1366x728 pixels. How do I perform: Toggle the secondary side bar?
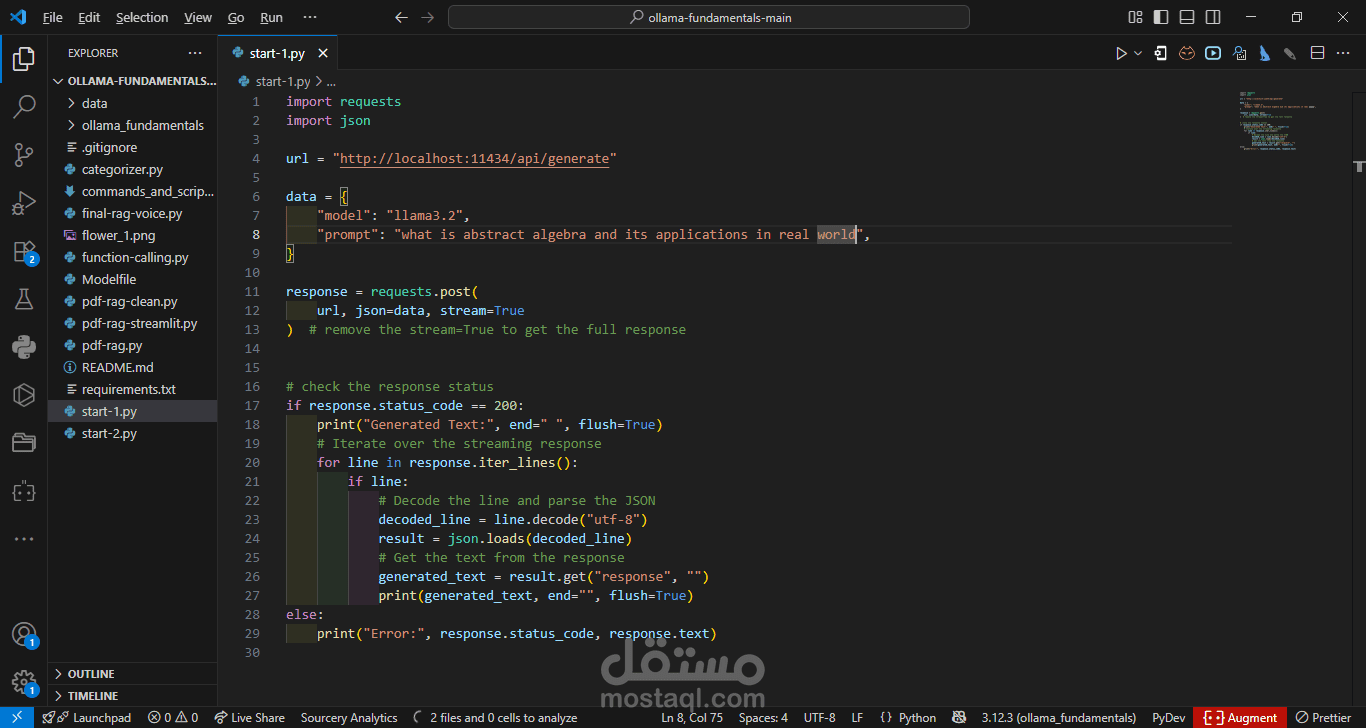point(1213,17)
